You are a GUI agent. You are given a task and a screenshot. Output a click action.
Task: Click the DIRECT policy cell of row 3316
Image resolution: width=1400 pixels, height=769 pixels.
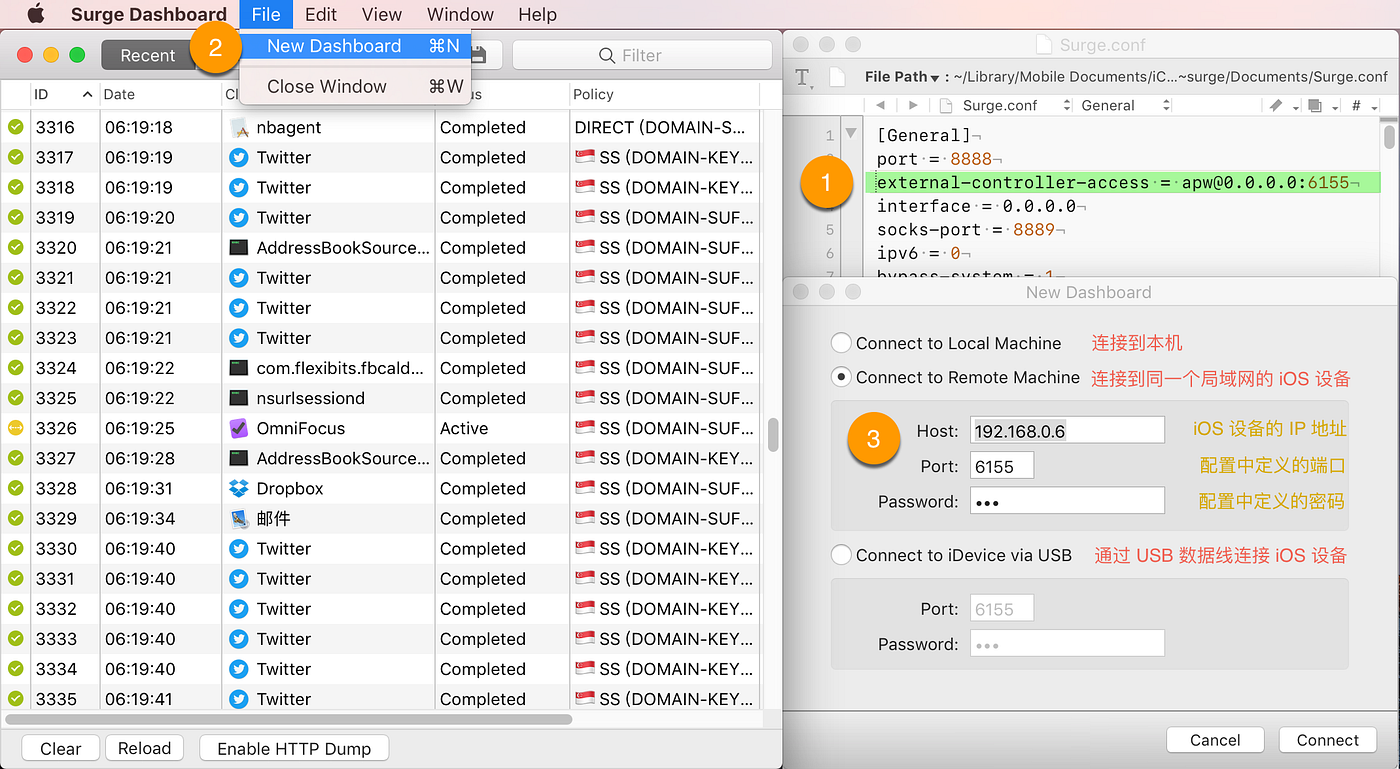click(663, 127)
